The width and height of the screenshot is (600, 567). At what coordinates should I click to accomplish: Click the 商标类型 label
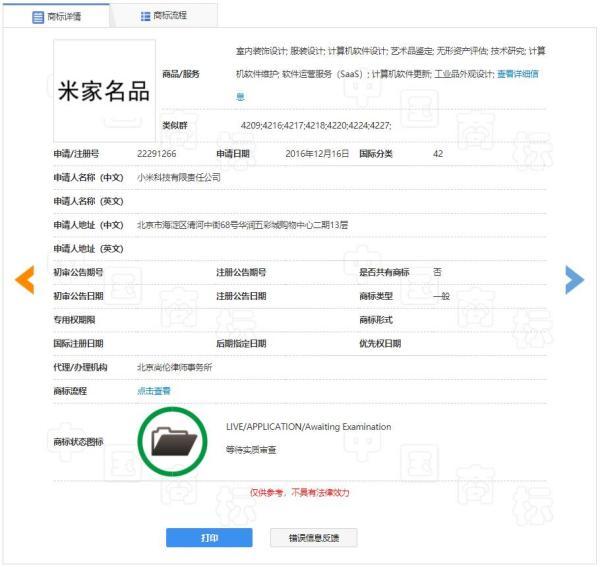click(376, 296)
